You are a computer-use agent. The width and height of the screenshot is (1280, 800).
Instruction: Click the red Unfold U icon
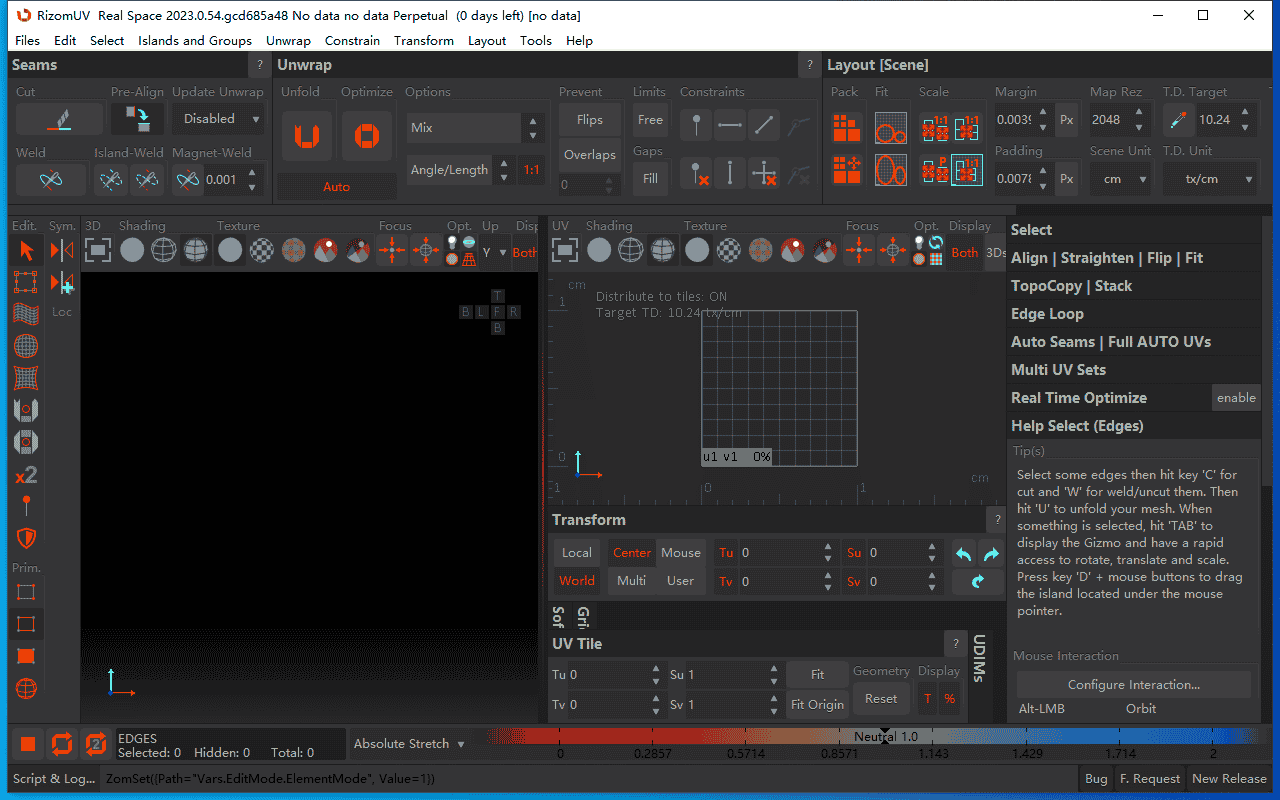coord(306,136)
